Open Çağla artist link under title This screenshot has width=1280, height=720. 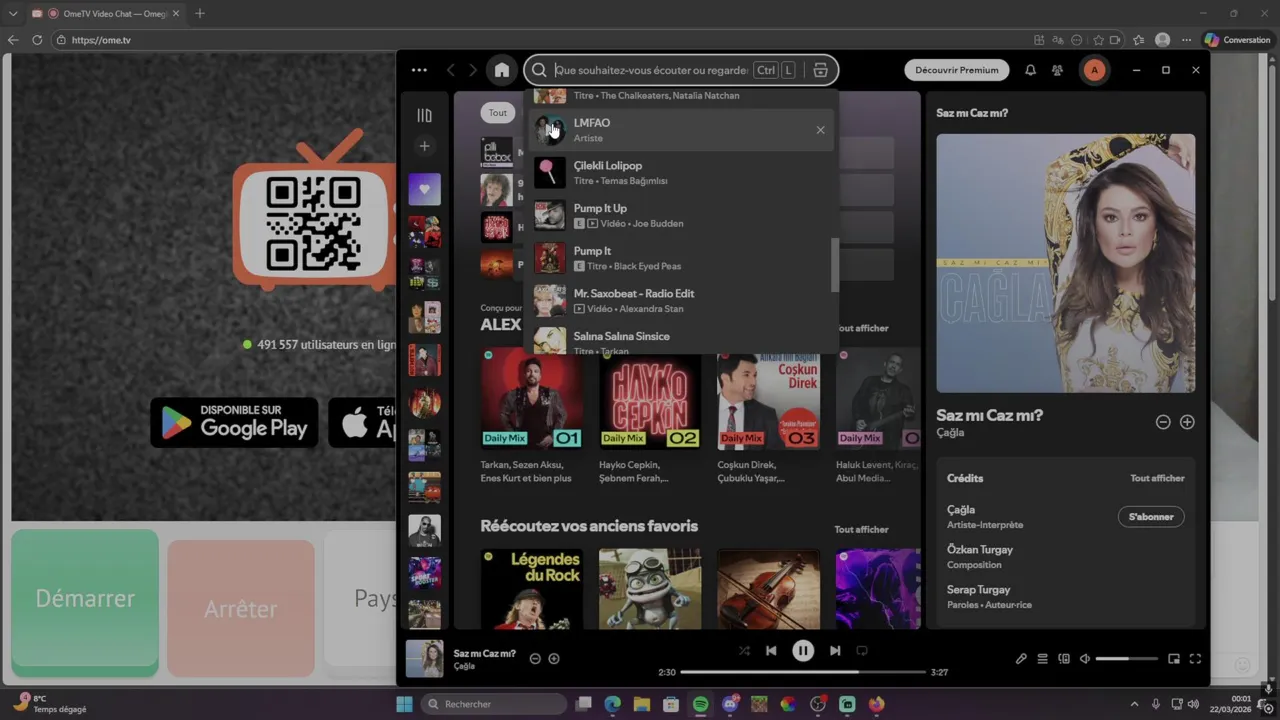tap(950, 433)
